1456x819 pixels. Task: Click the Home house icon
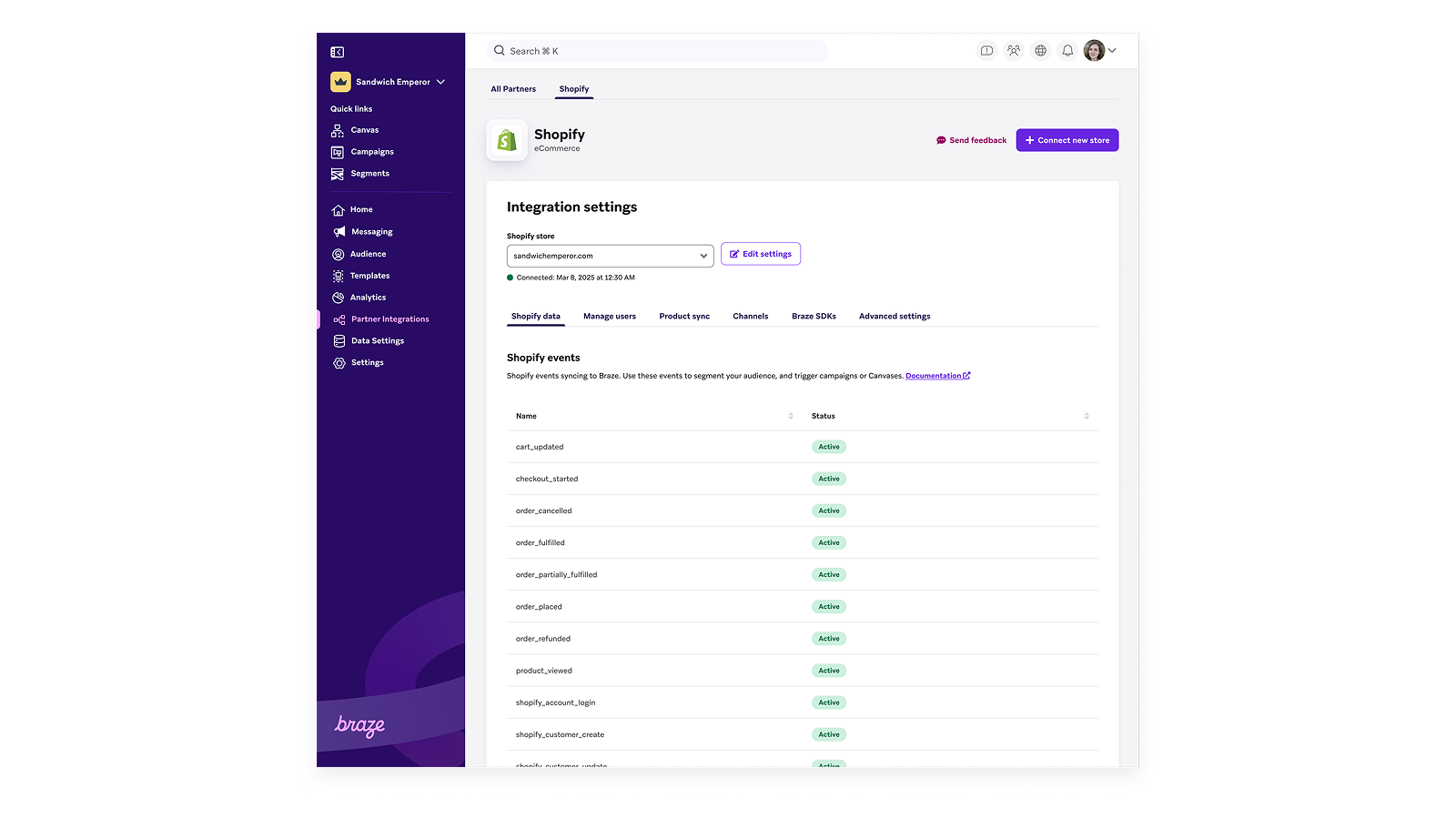(339, 210)
